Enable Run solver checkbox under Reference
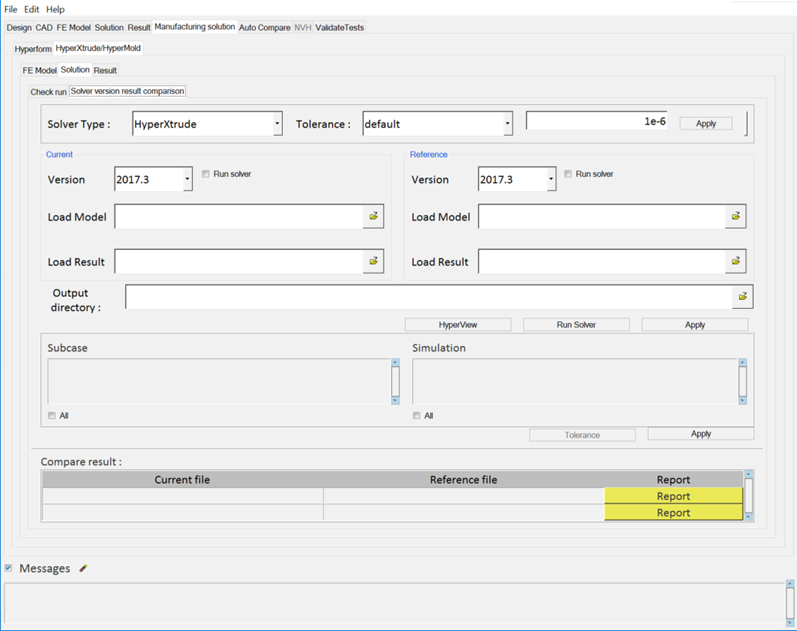This screenshot has height=631, width=797. 569,174
